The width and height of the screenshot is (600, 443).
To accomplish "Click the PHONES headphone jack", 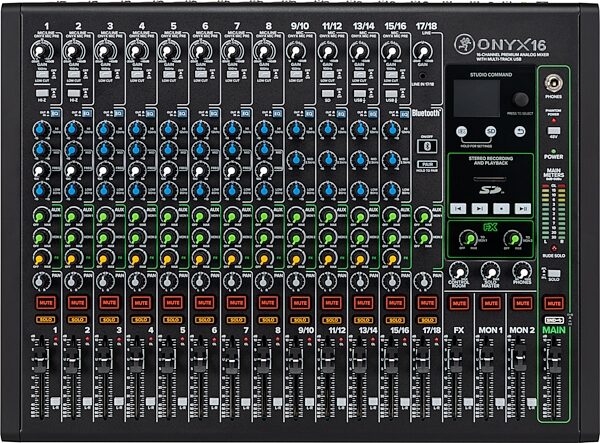I will coord(553,83).
